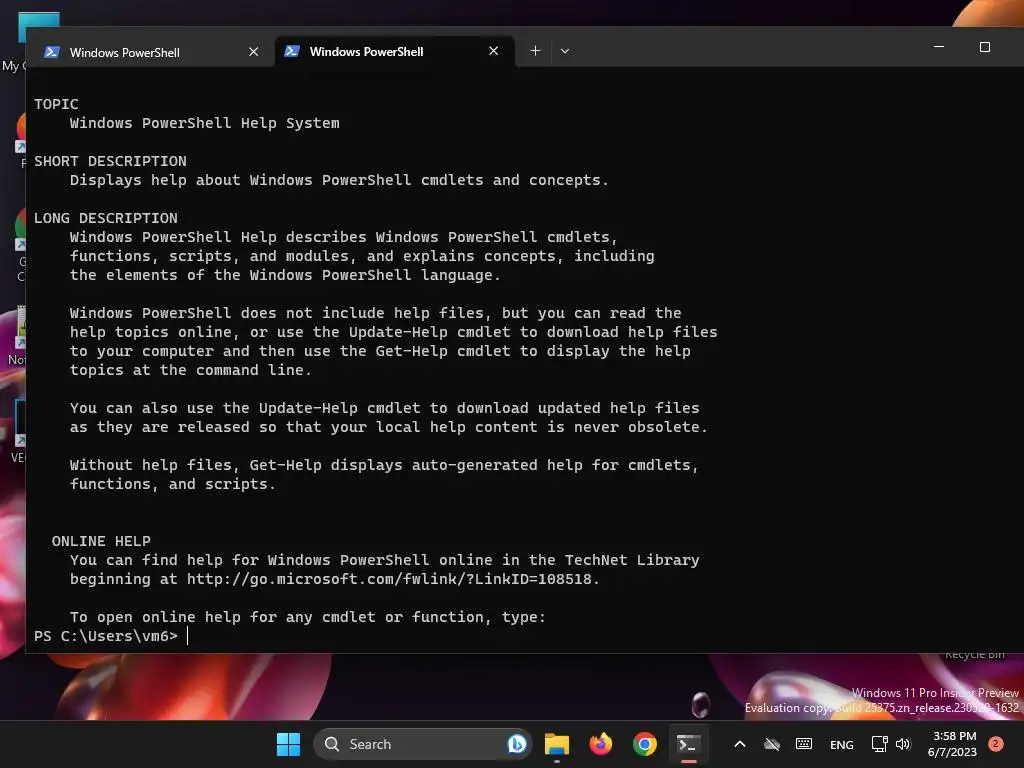This screenshot has width=1024, height=768.
Task: Click the taskbar Search box
Action: pyautogui.click(x=423, y=744)
